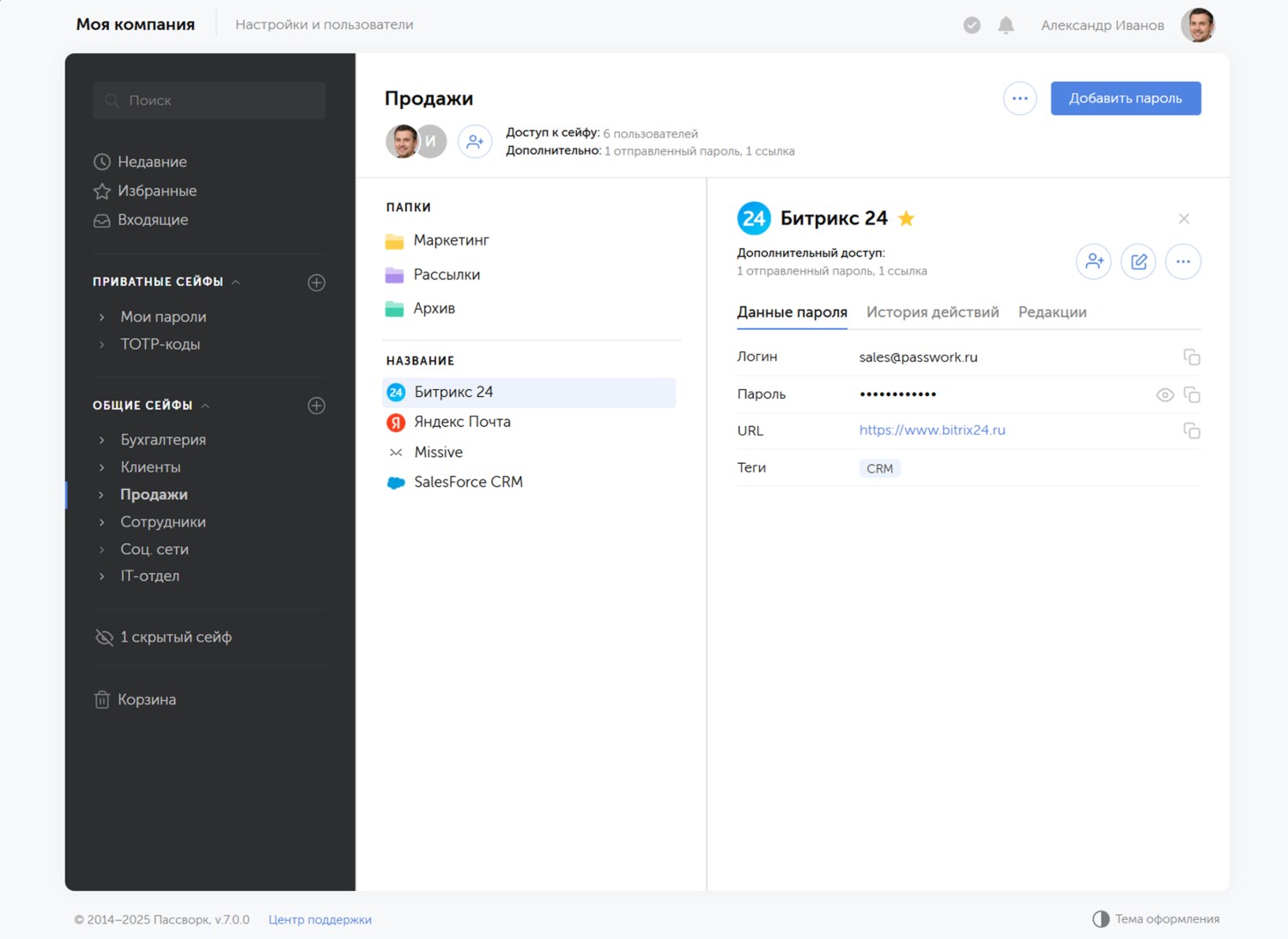This screenshot has height=939, width=1288.
Task: Copy the login value sales@passwork.ru
Action: [x=1191, y=357]
